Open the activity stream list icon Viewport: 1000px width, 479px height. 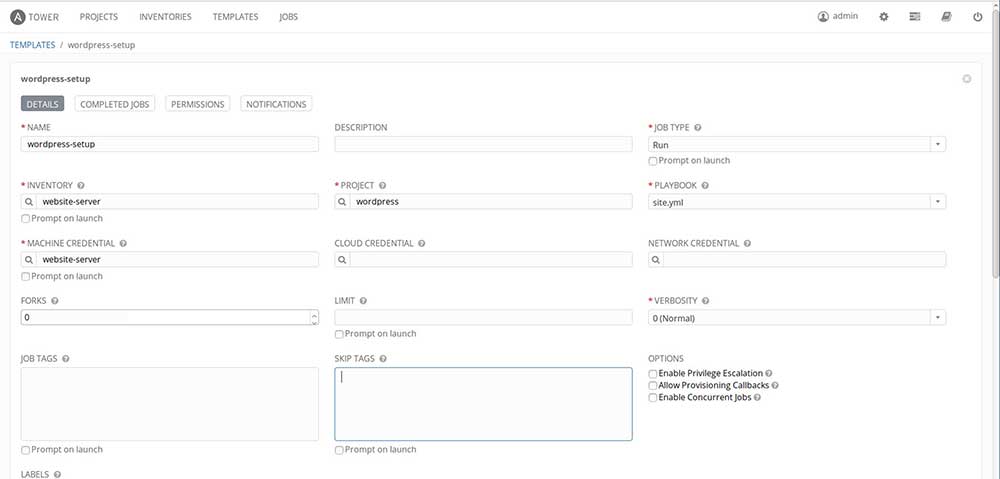pos(914,17)
